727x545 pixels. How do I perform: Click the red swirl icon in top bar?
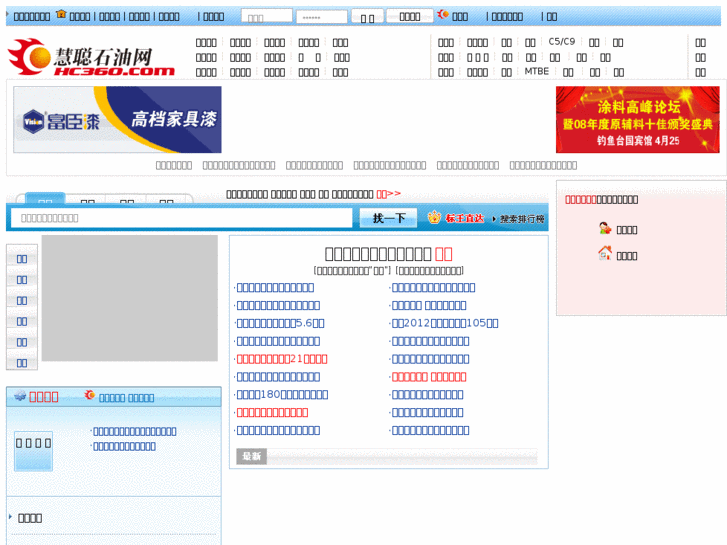(443, 14)
